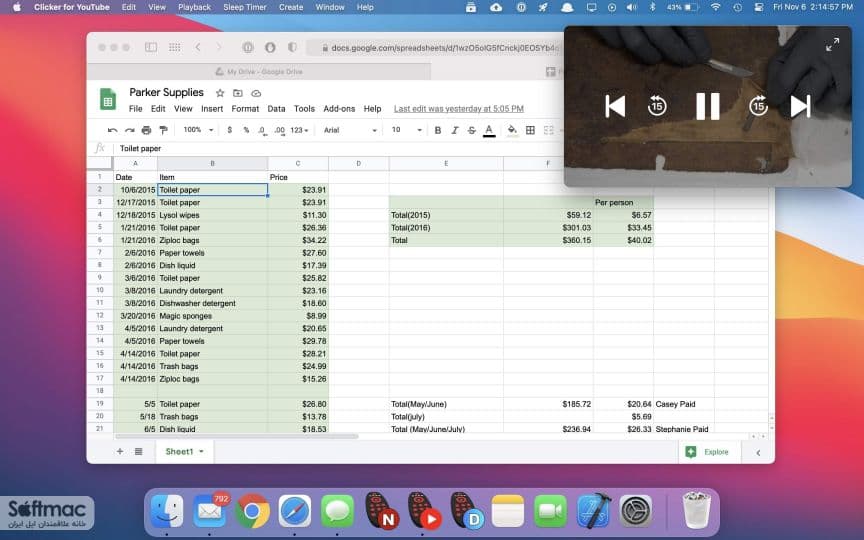Toggle strikethrough formatting

point(472,131)
